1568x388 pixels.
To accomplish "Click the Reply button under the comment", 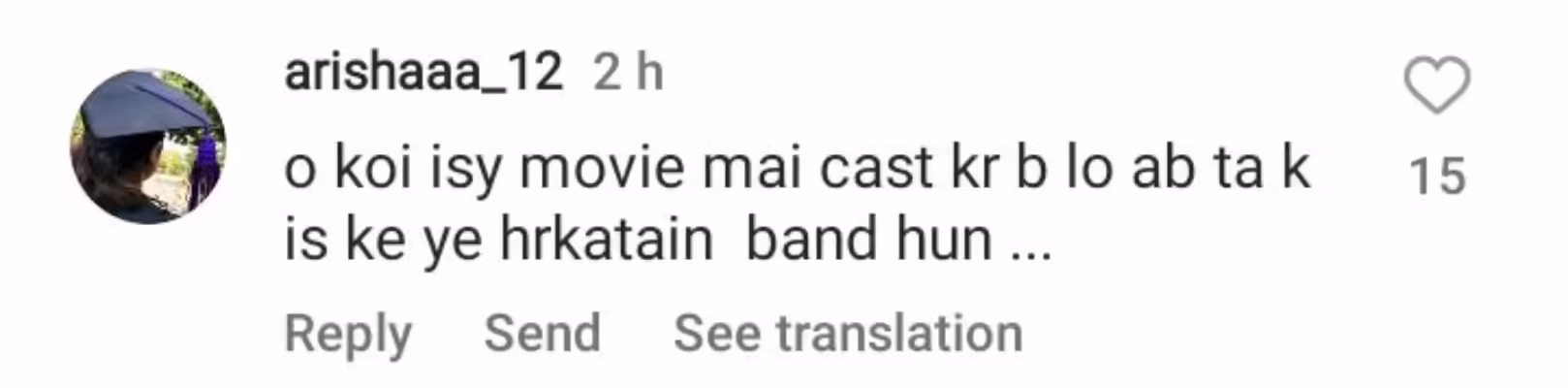I will tap(348, 335).
